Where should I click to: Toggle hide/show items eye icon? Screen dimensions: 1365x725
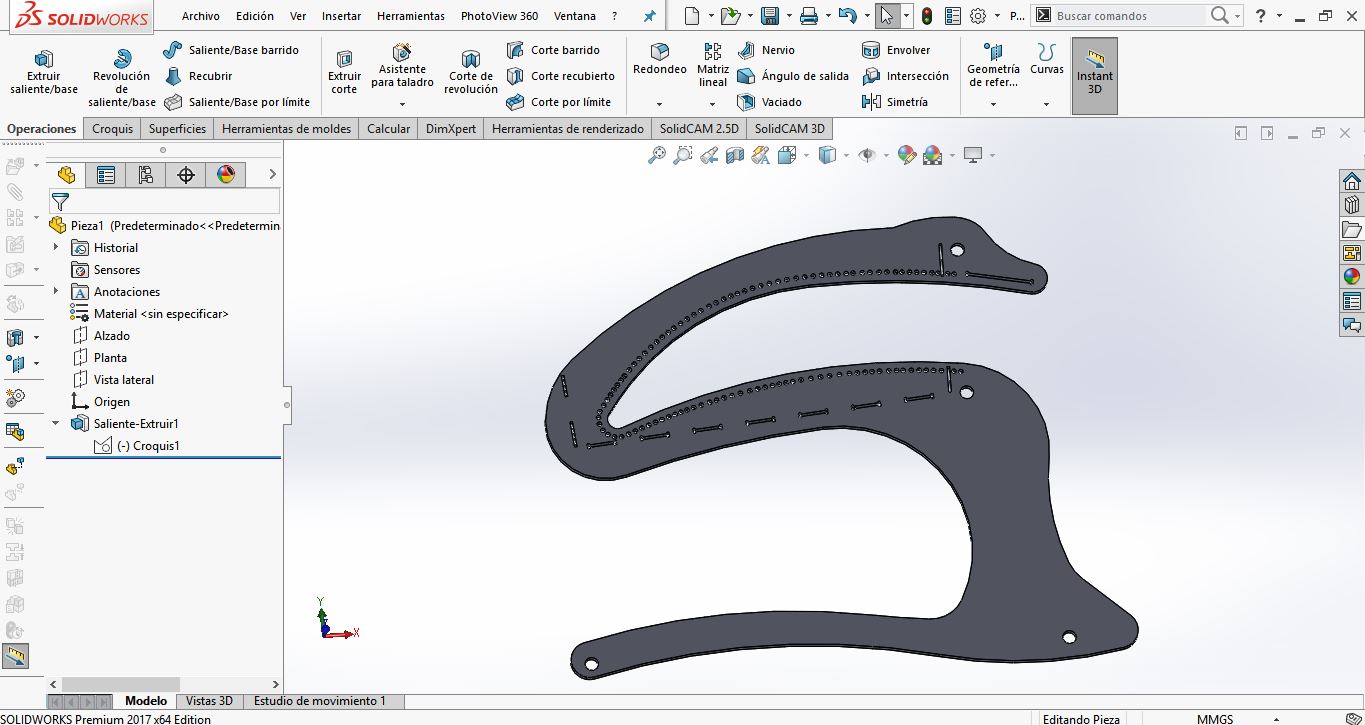867,155
